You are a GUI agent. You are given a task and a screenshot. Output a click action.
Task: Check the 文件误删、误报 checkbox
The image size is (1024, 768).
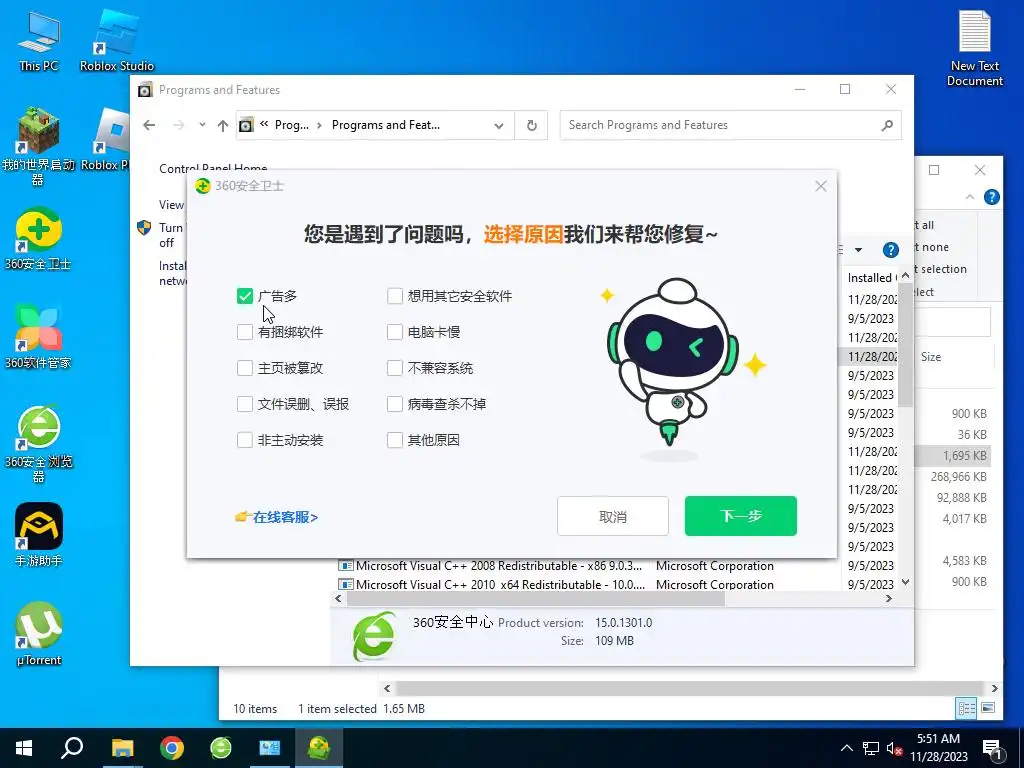(245, 404)
